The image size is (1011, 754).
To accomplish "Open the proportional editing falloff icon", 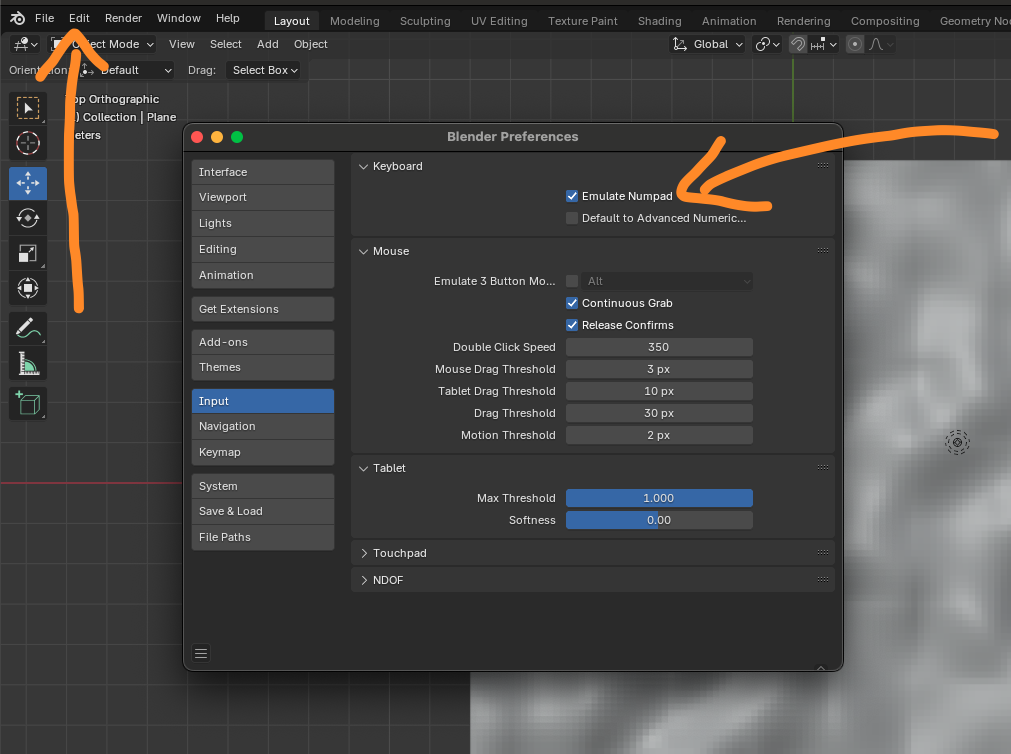I will (x=881, y=44).
